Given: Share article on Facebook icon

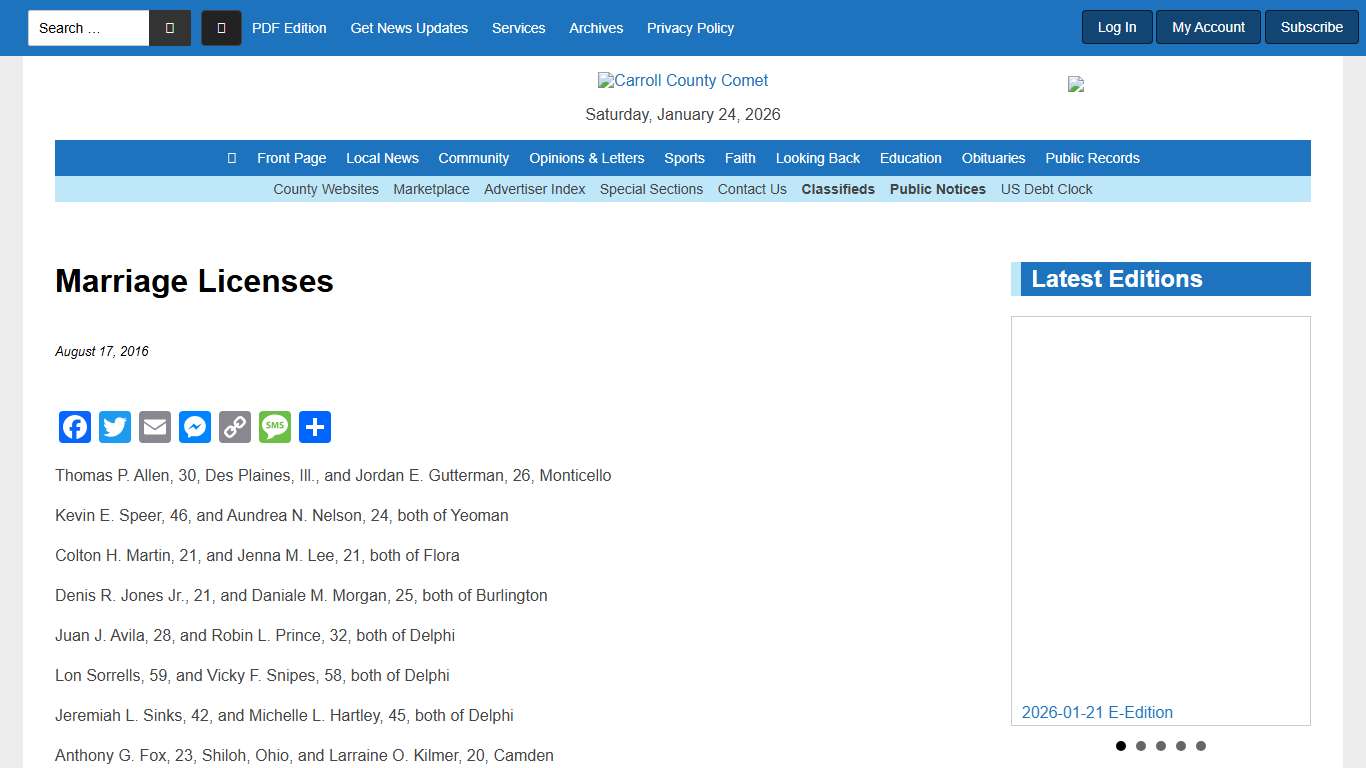Looking at the screenshot, I should click(x=75, y=427).
